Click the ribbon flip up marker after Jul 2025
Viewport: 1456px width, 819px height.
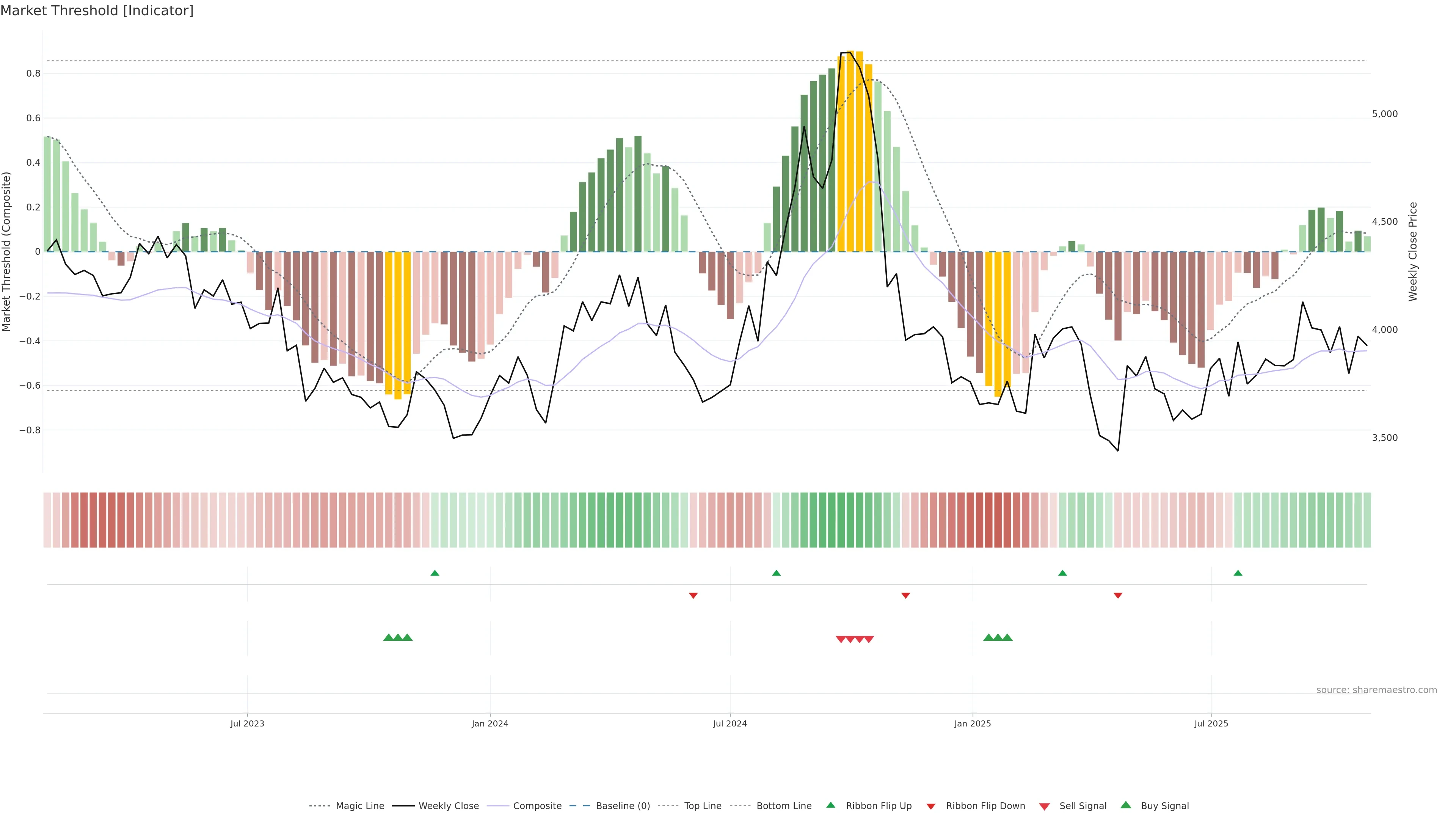[1238, 573]
